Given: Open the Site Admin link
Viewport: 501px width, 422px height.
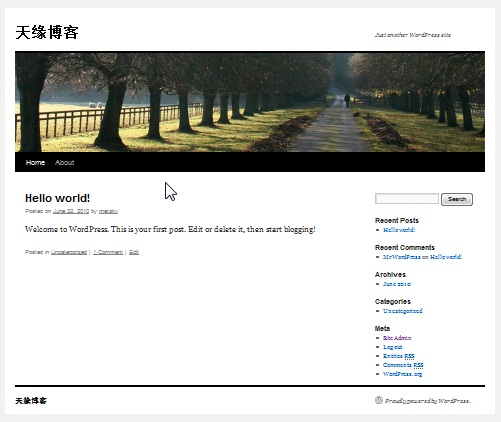Looking at the screenshot, I should point(397,338).
